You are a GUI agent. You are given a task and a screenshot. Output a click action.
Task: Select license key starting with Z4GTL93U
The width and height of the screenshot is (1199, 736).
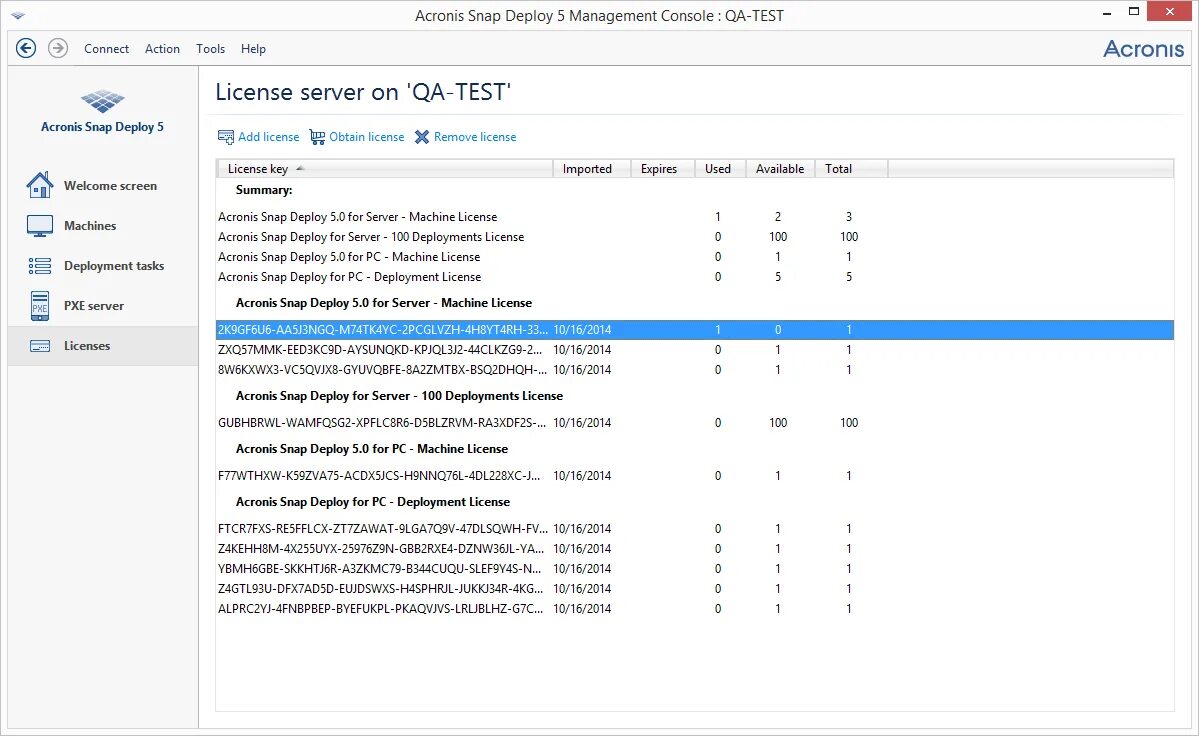tap(694, 588)
